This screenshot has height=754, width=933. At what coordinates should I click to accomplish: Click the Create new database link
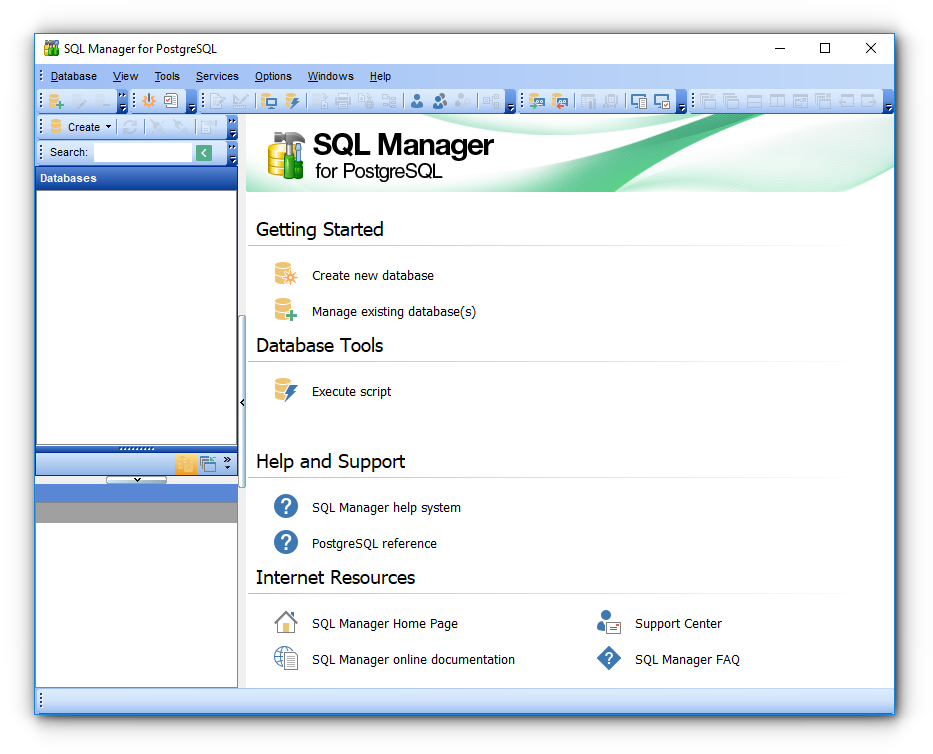373,276
